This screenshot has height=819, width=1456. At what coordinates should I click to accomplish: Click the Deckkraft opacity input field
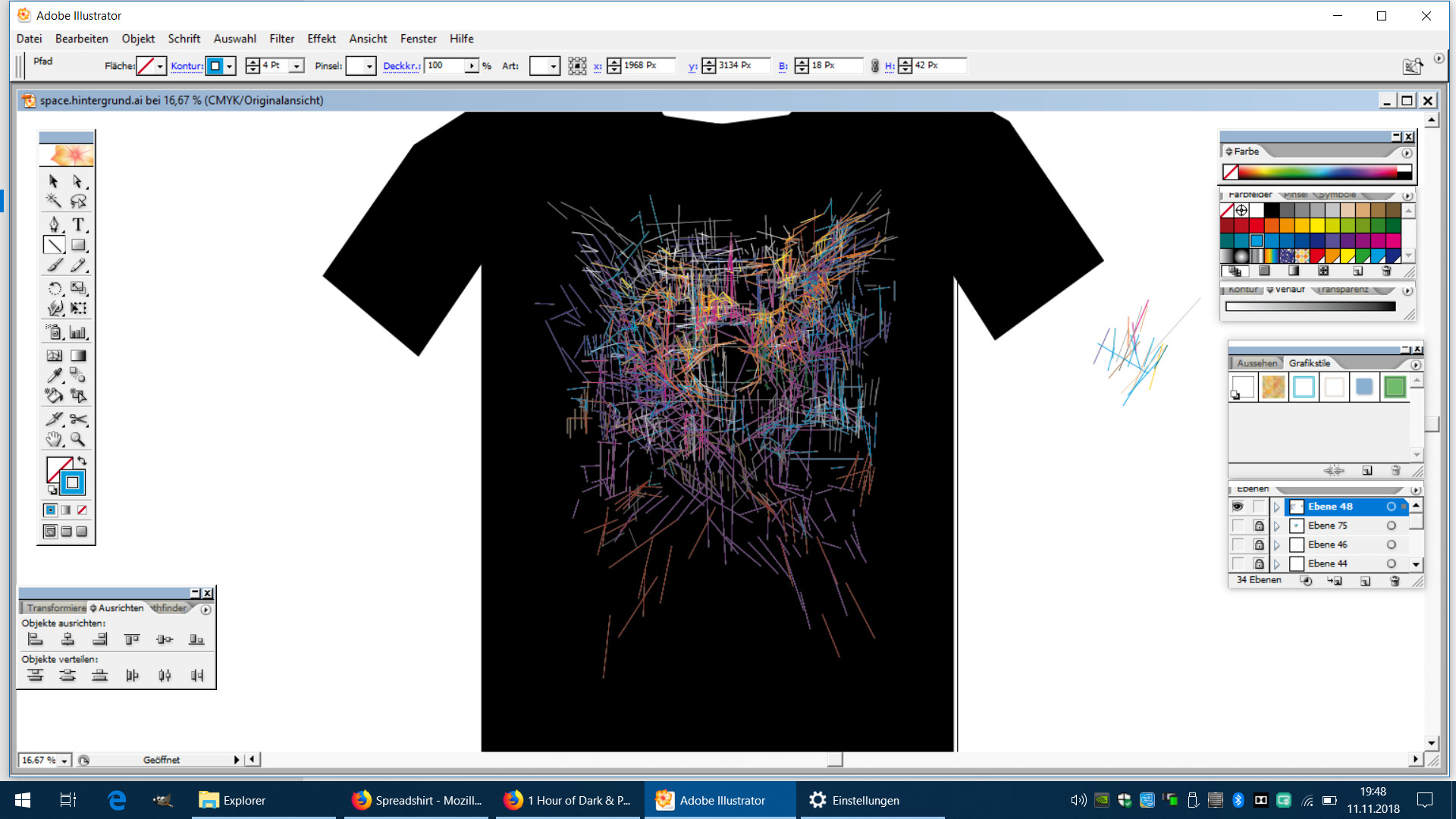444,66
